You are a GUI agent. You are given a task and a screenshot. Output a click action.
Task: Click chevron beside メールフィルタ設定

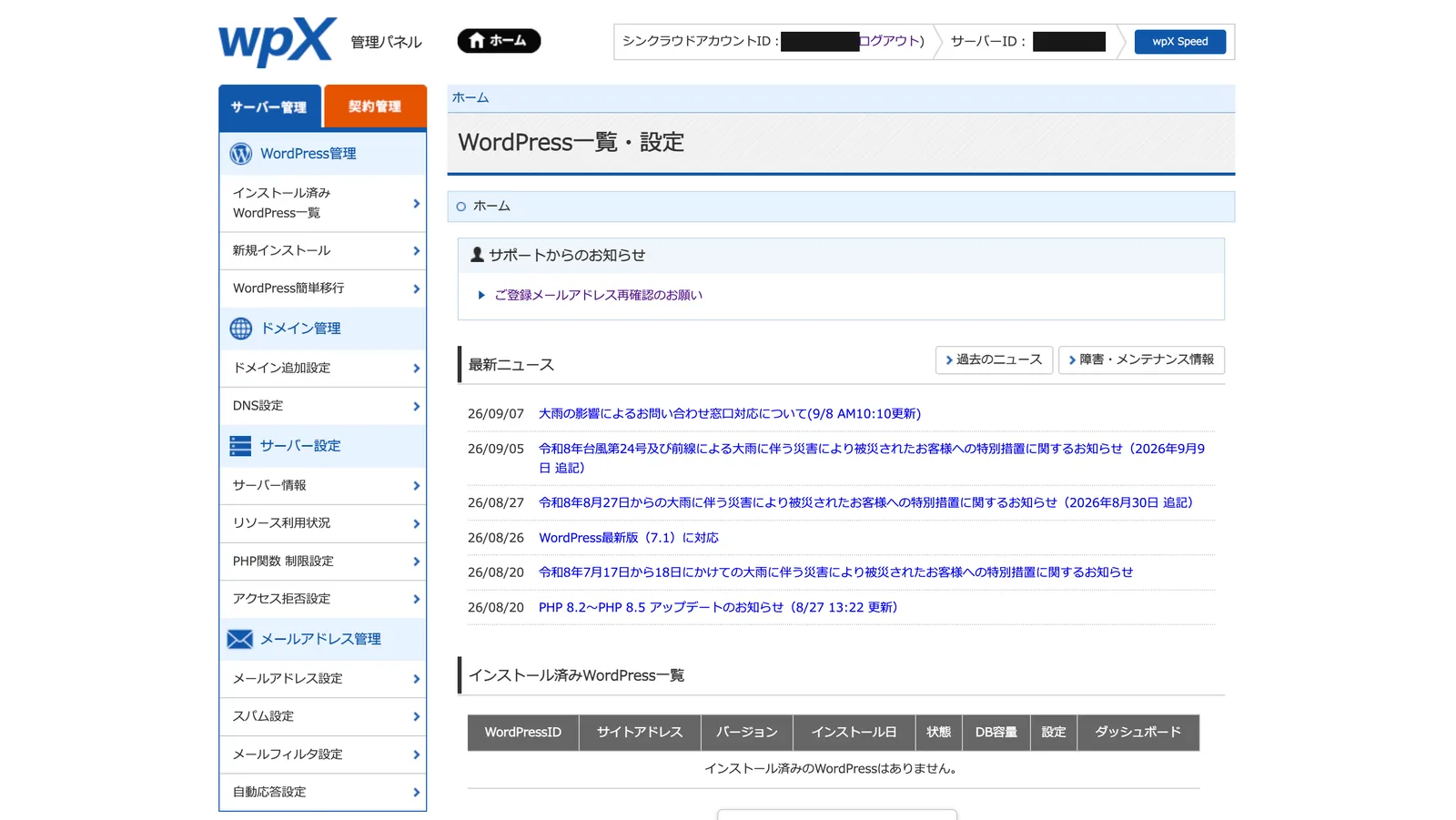pos(416,754)
